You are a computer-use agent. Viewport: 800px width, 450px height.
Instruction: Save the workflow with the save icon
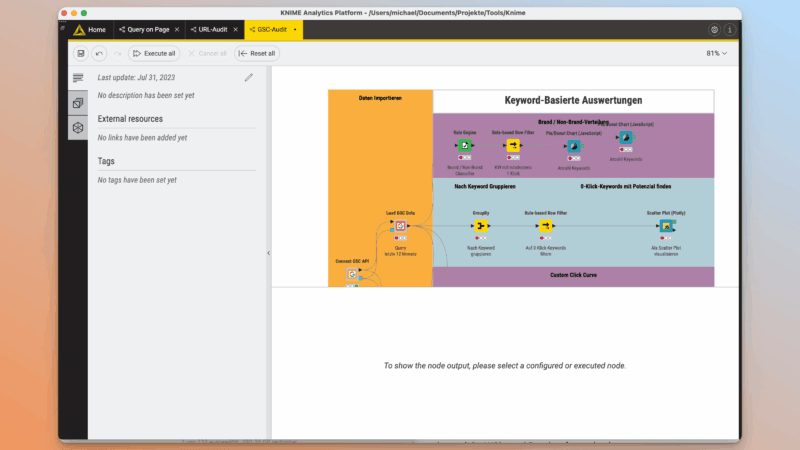click(x=81, y=53)
